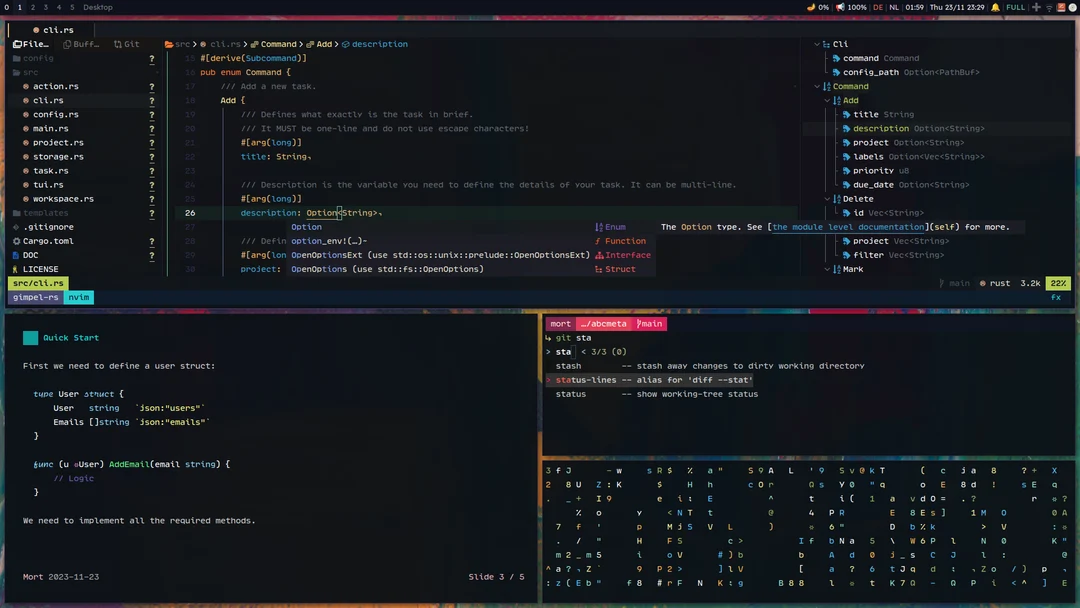The height and width of the screenshot is (608, 1080).
Task: Click the Function kind icon in the completion popup
Action: (x=598, y=241)
